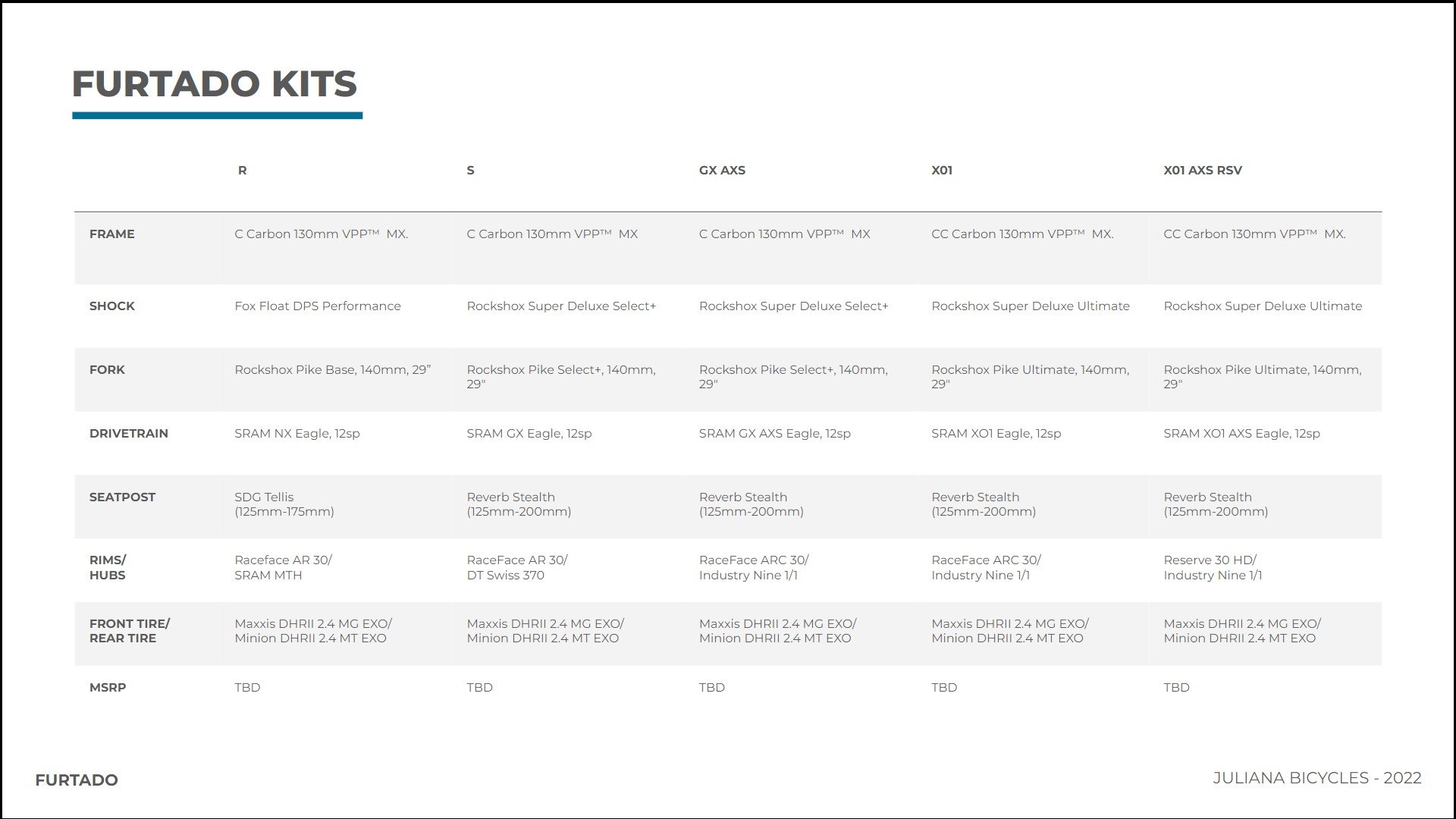Click the TBD price under X01 AXS RSV column
Viewport: 1456px width, 819px height.
click(1177, 688)
